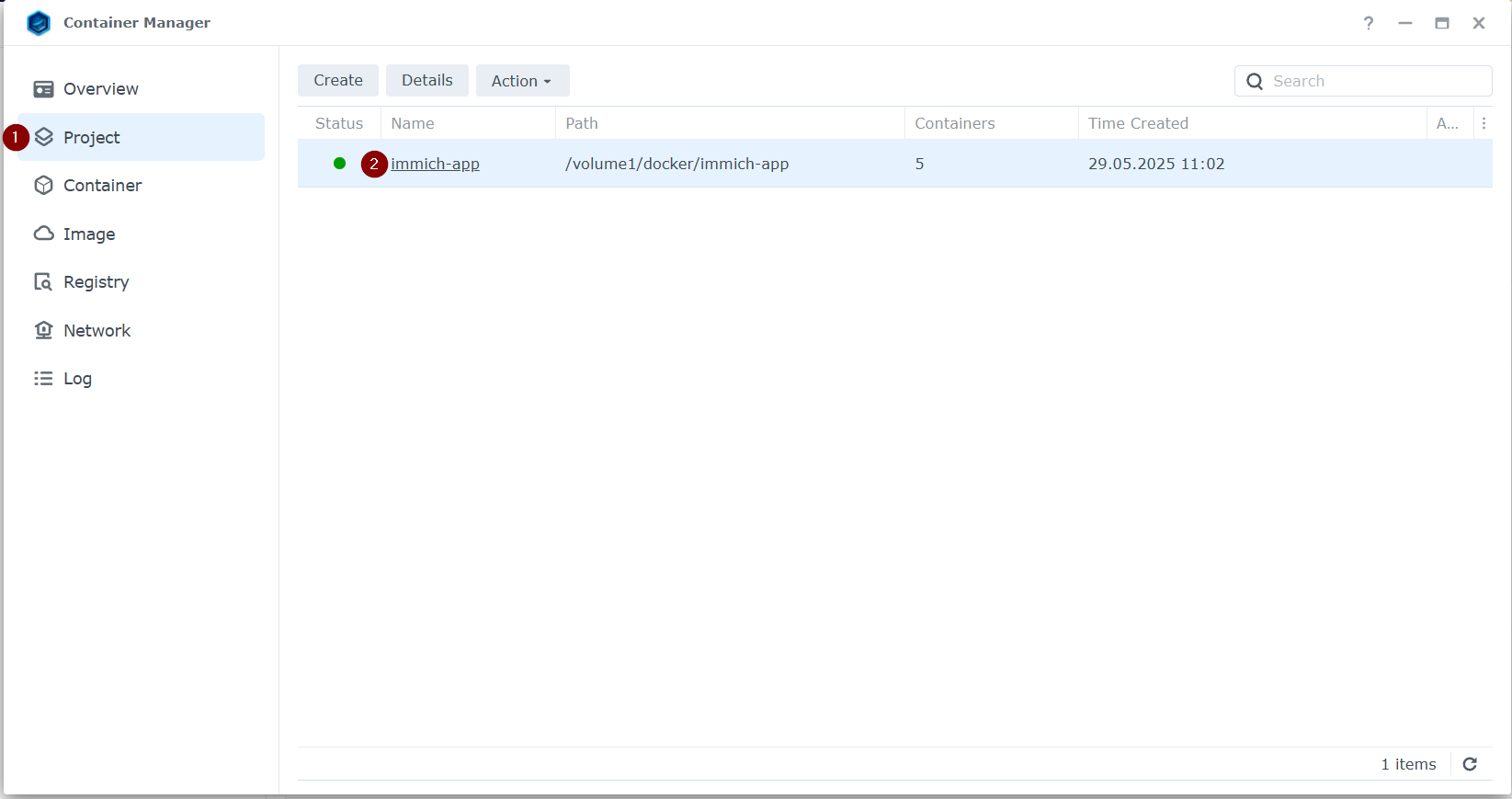Click the Container Manager app logo
The height and width of the screenshot is (799, 1512).
tap(39, 23)
